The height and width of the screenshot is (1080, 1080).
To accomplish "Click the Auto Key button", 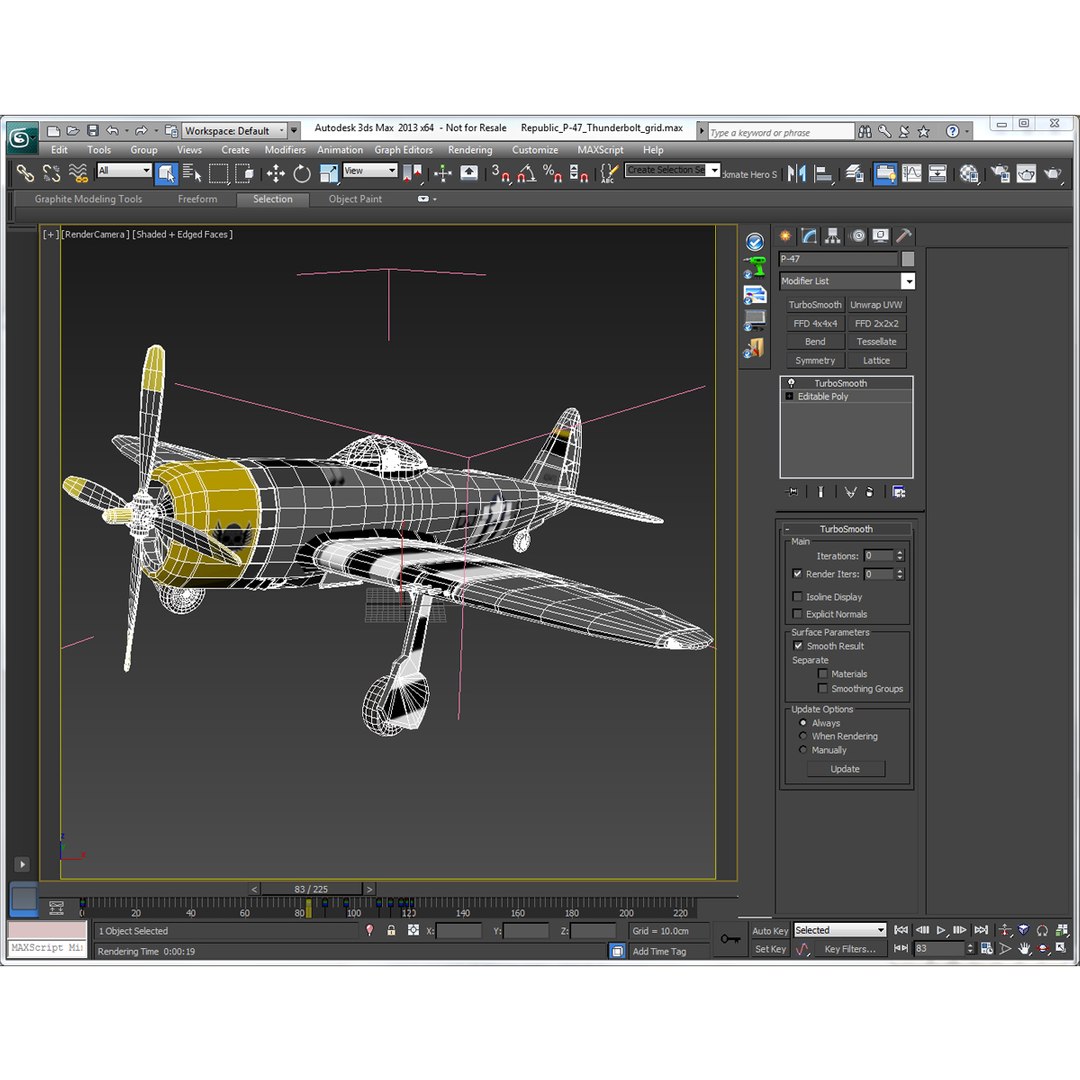I will 770,931.
